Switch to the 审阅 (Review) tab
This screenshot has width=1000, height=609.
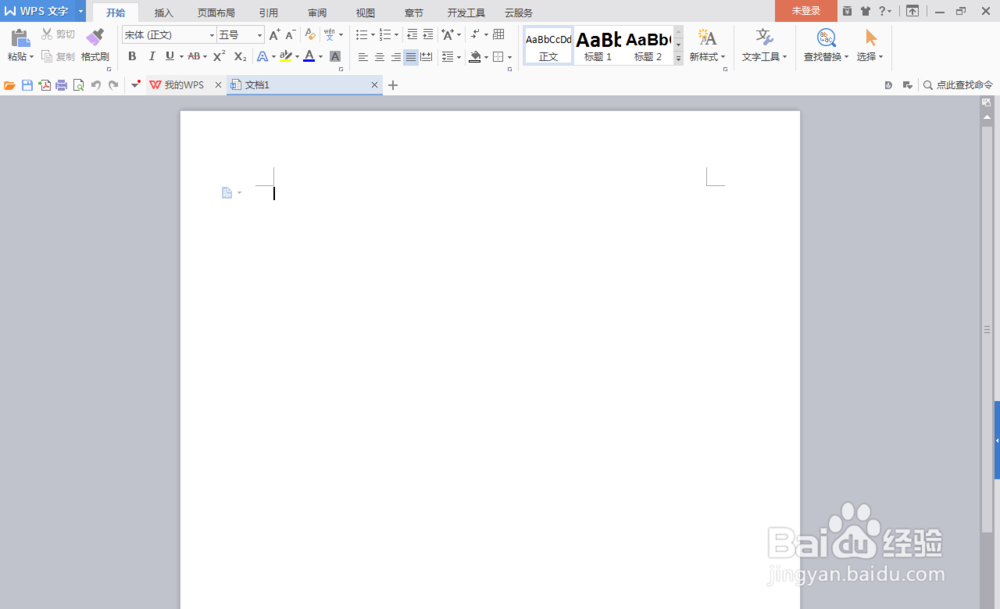(x=317, y=12)
